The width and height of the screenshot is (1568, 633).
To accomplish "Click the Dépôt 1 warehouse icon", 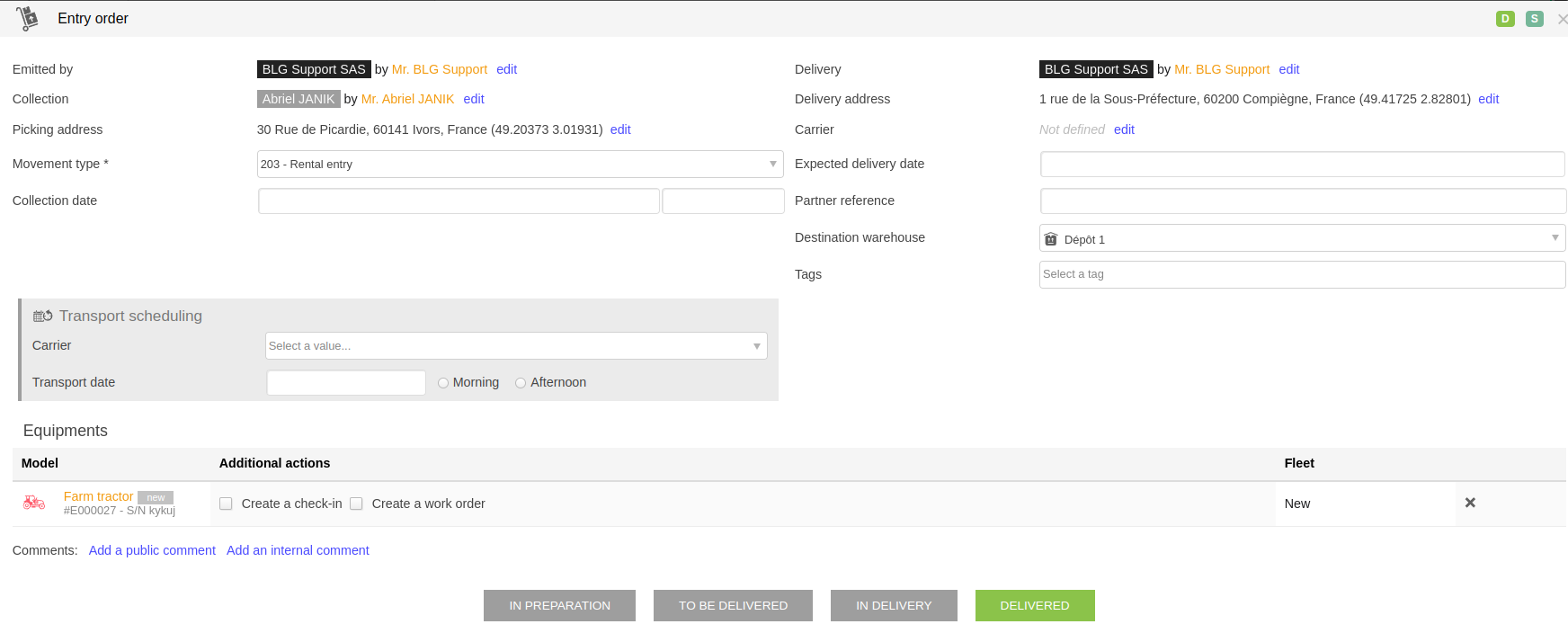I will [x=1051, y=239].
